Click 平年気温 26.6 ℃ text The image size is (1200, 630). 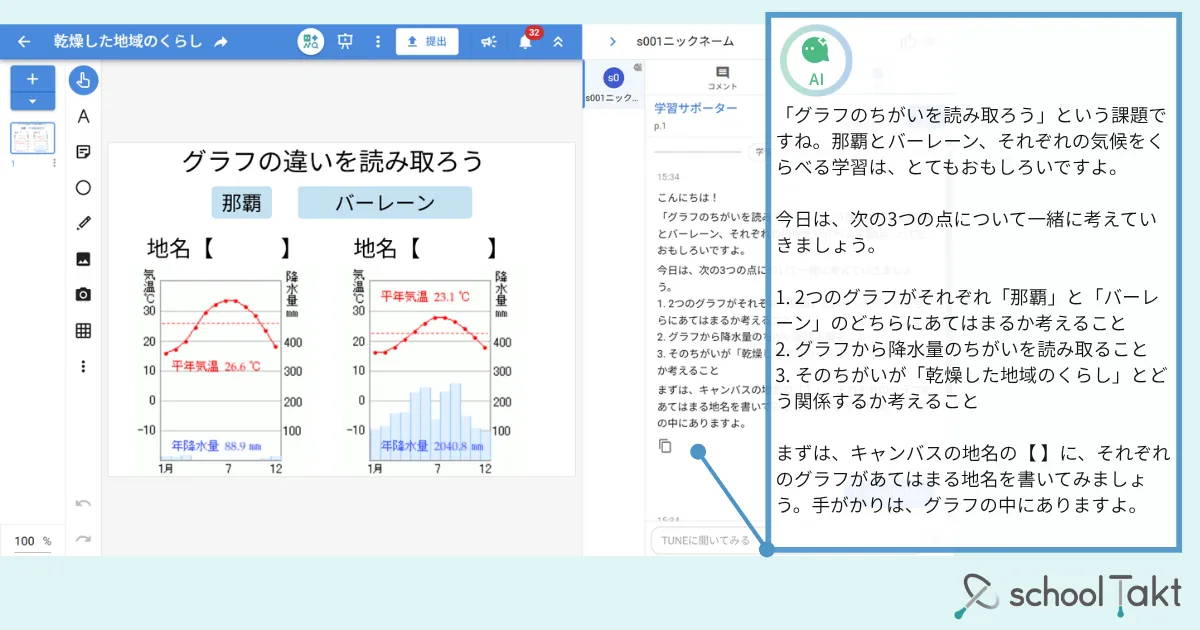click(215, 366)
